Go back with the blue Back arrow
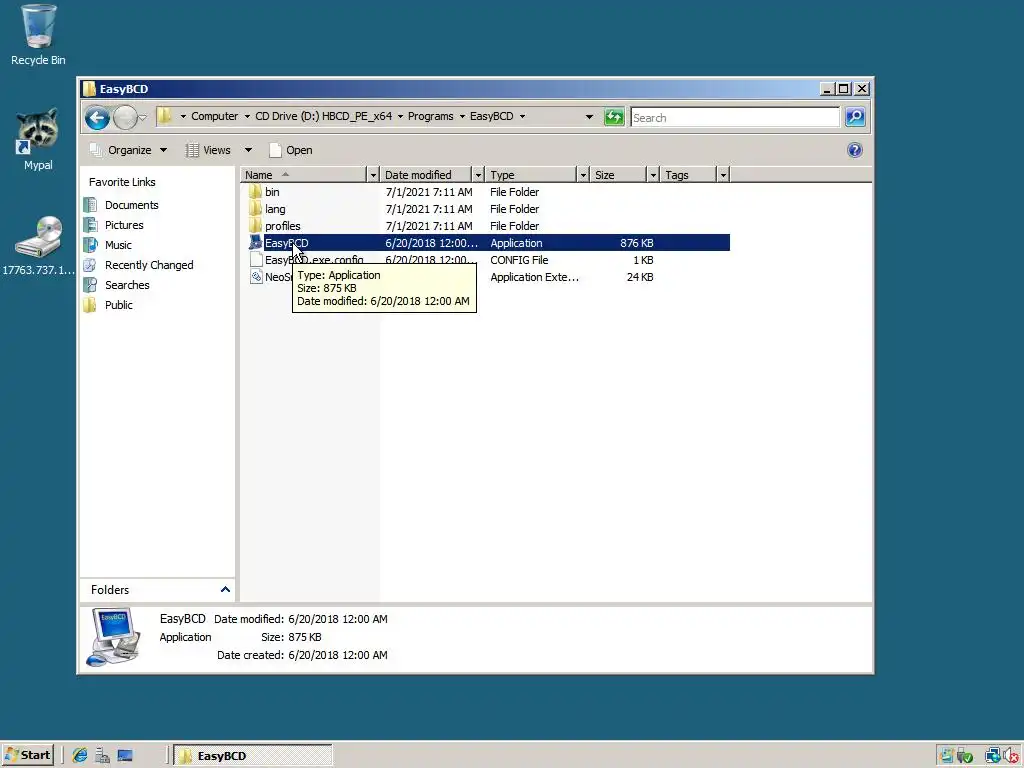 [97, 118]
